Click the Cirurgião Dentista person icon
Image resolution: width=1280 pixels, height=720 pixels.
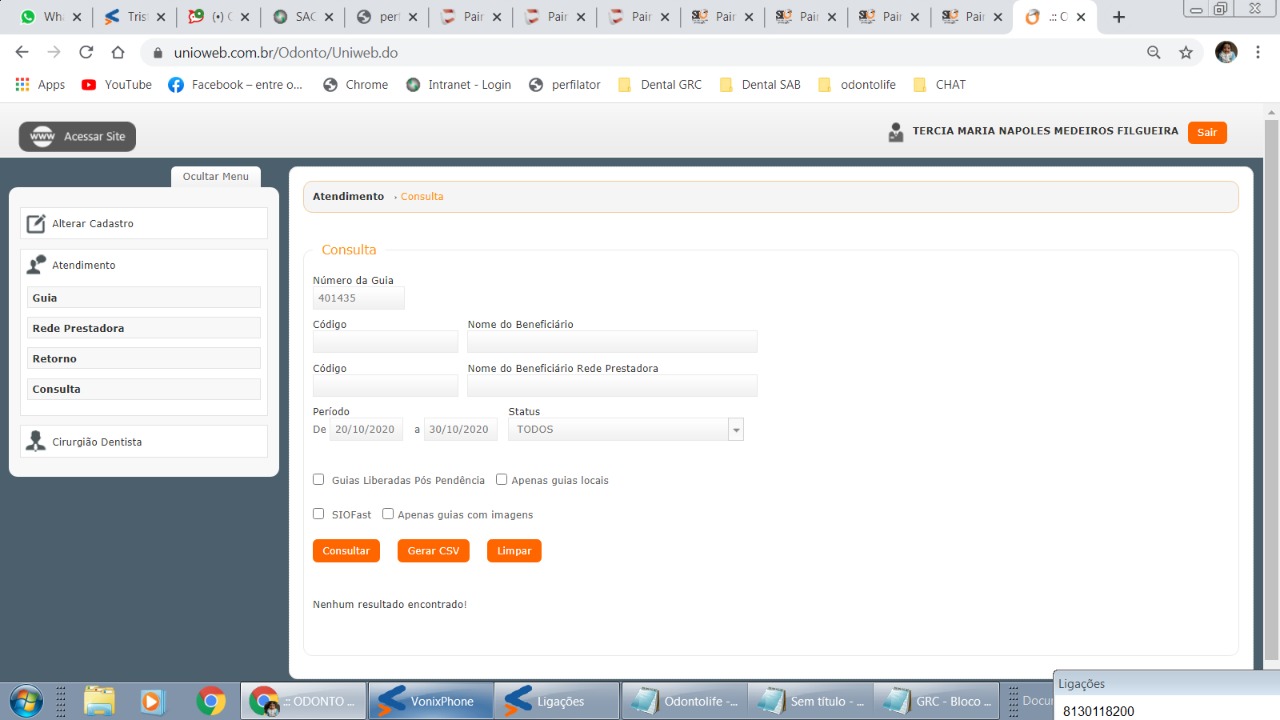pos(36,442)
